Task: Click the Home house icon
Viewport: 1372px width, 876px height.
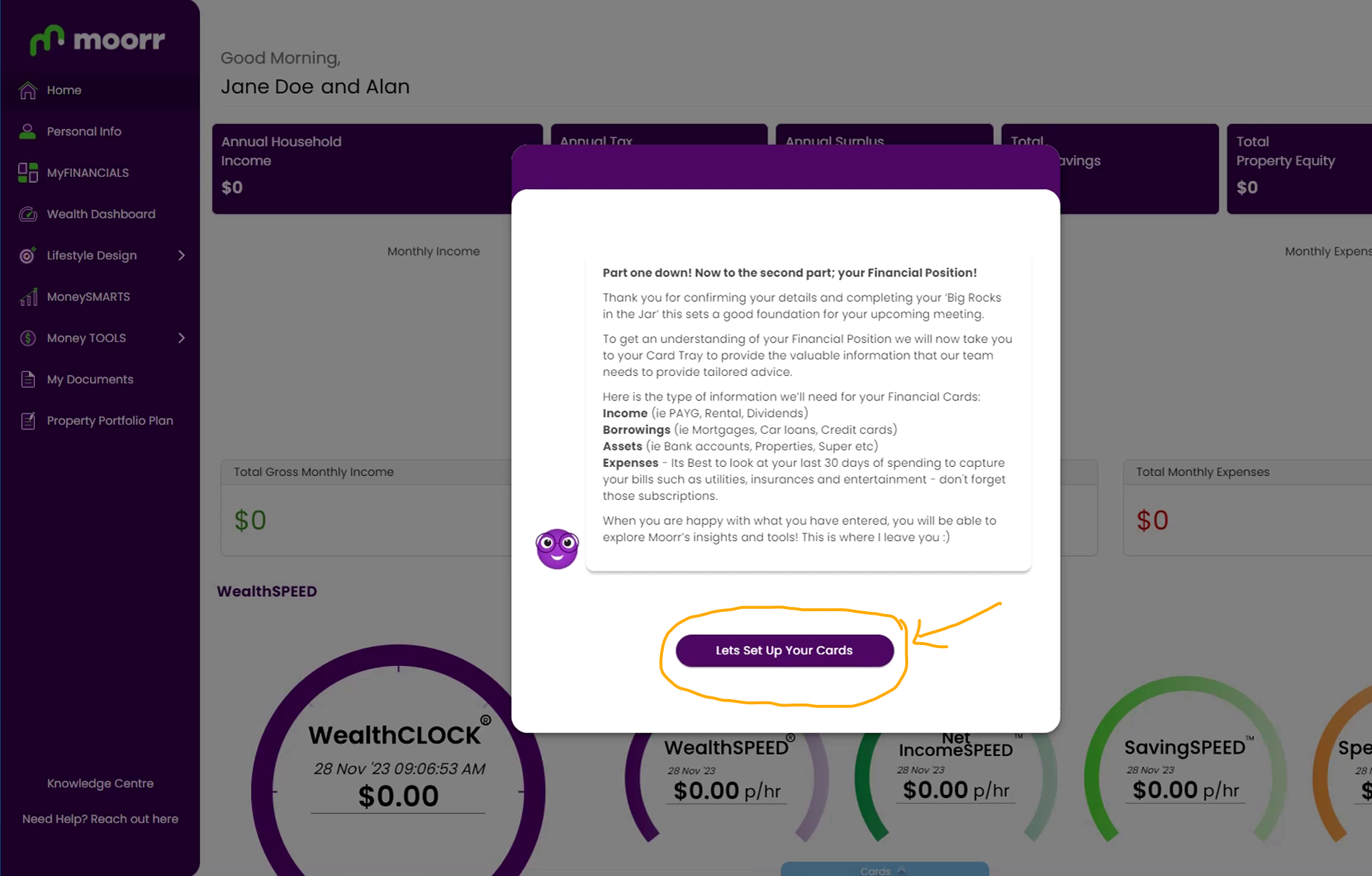Action: coord(28,90)
